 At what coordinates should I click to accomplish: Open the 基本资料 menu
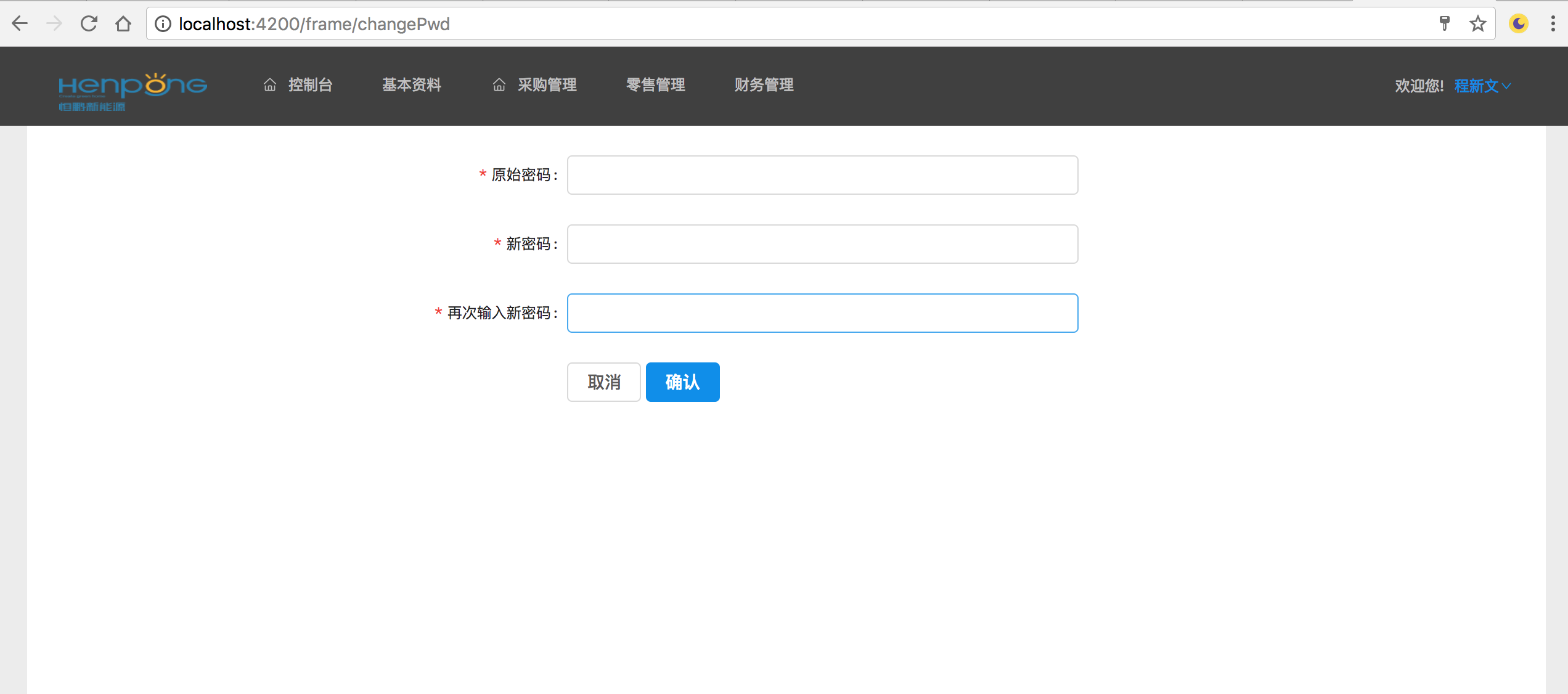tap(411, 85)
